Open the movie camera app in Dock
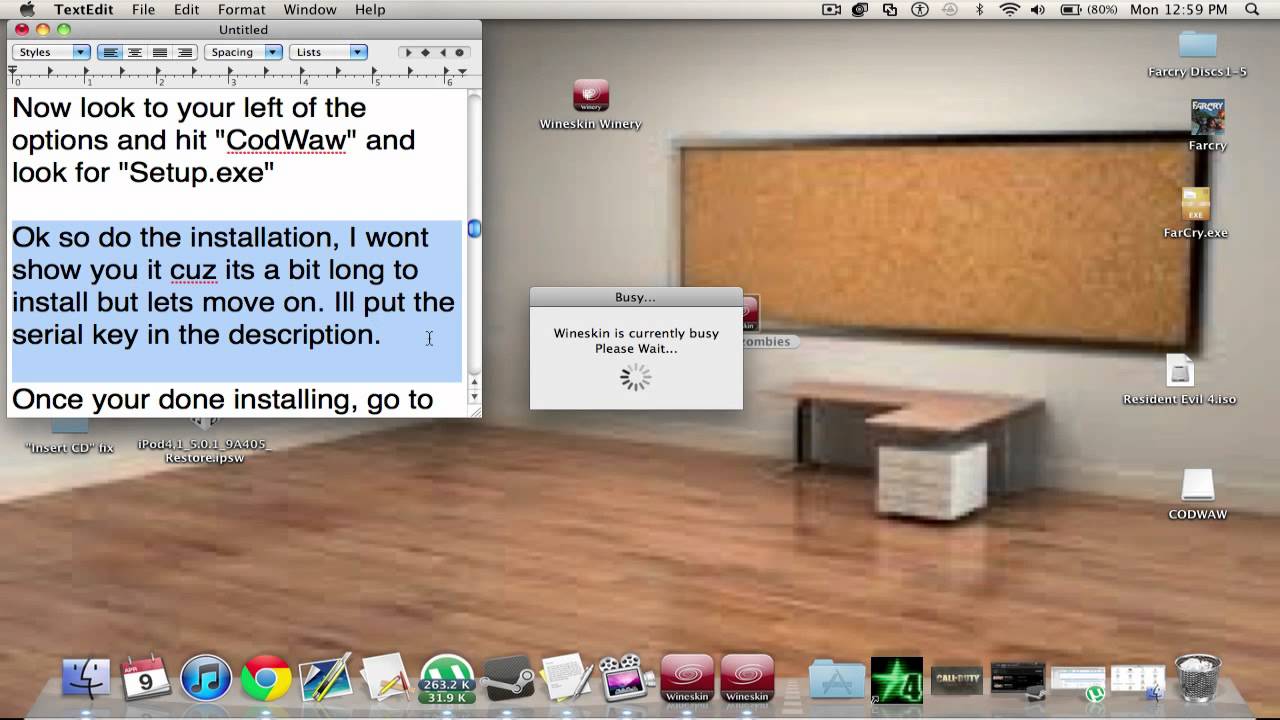This screenshot has width=1280, height=720. (x=627, y=678)
